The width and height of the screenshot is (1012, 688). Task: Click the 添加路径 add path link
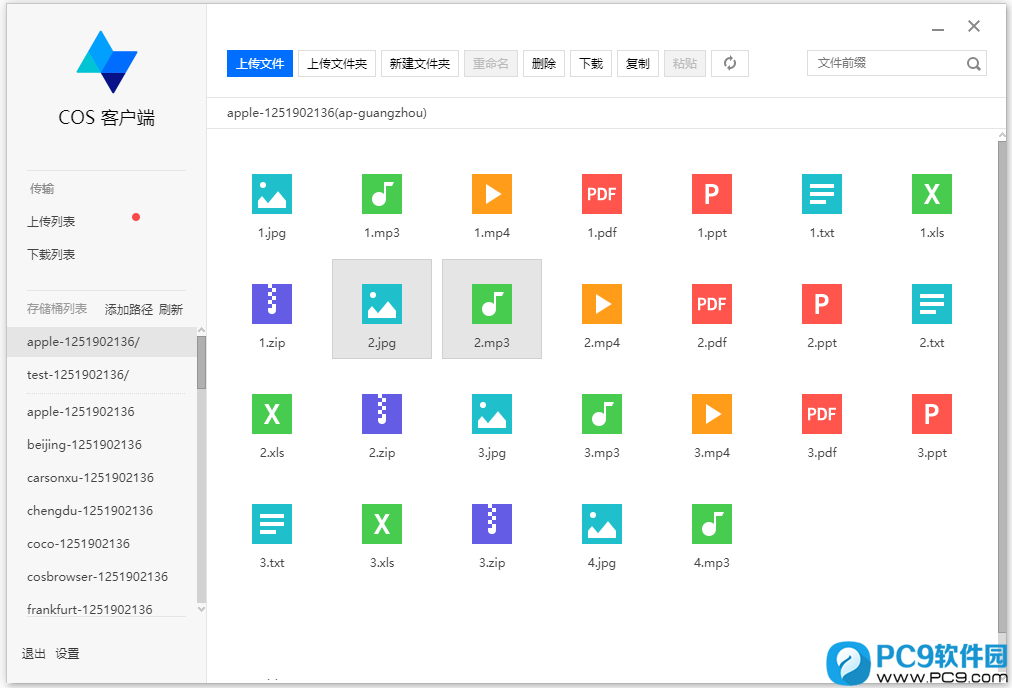(x=128, y=310)
